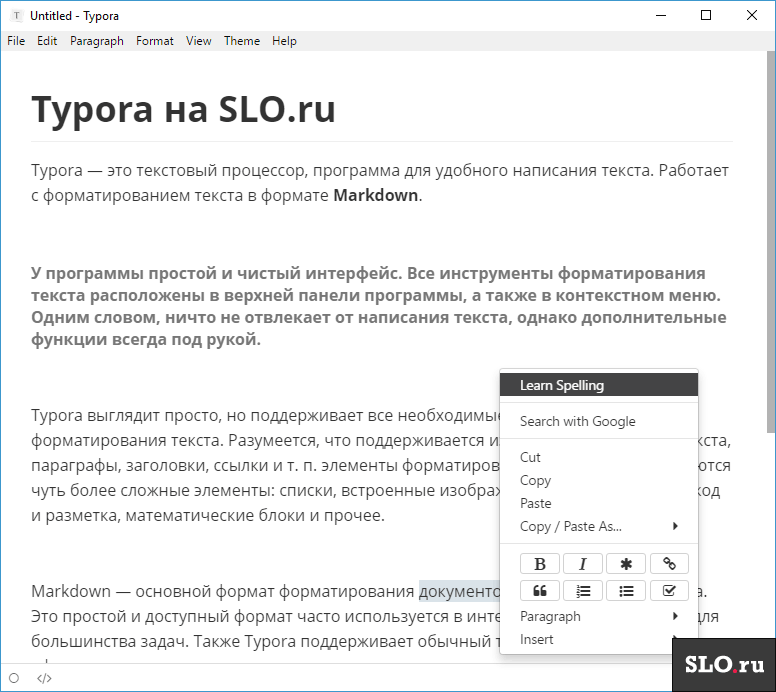
Task: Select Search with Google
Action: tap(599, 421)
